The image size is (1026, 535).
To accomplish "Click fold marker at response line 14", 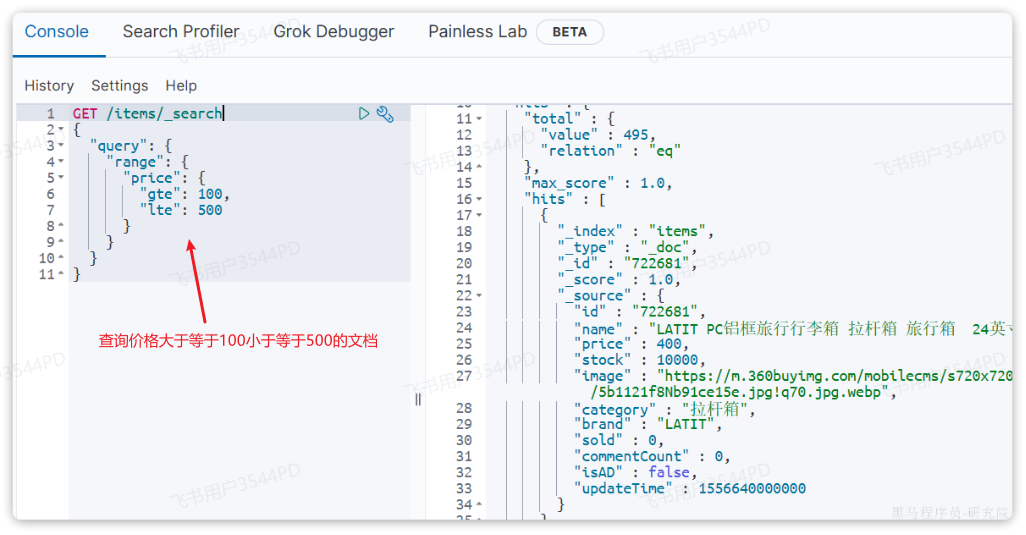I will [x=479, y=167].
